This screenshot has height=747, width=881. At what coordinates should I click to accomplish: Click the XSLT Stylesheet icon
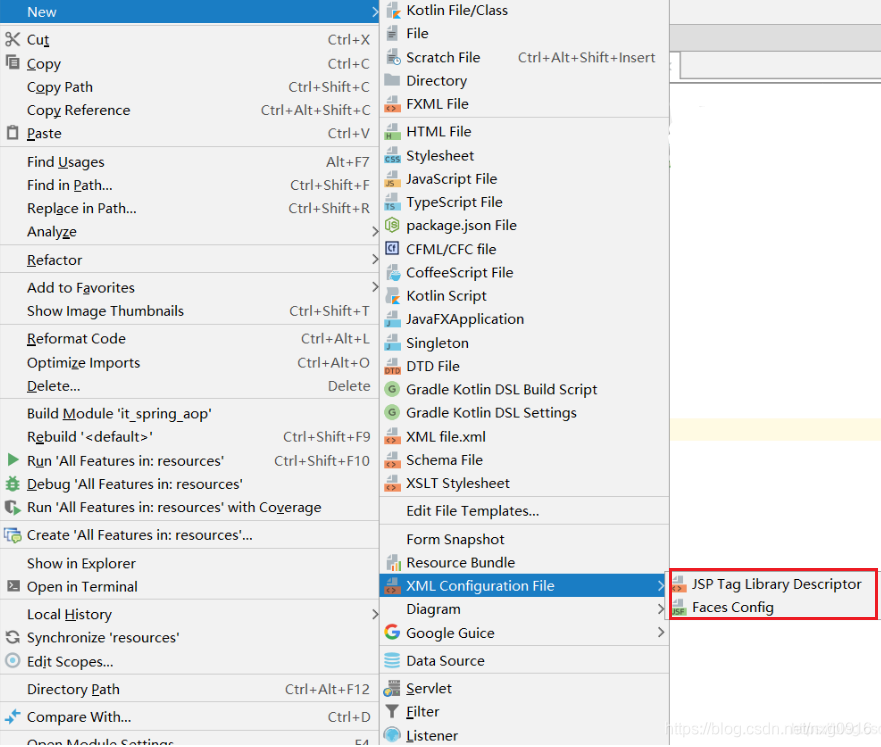point(392,483)
